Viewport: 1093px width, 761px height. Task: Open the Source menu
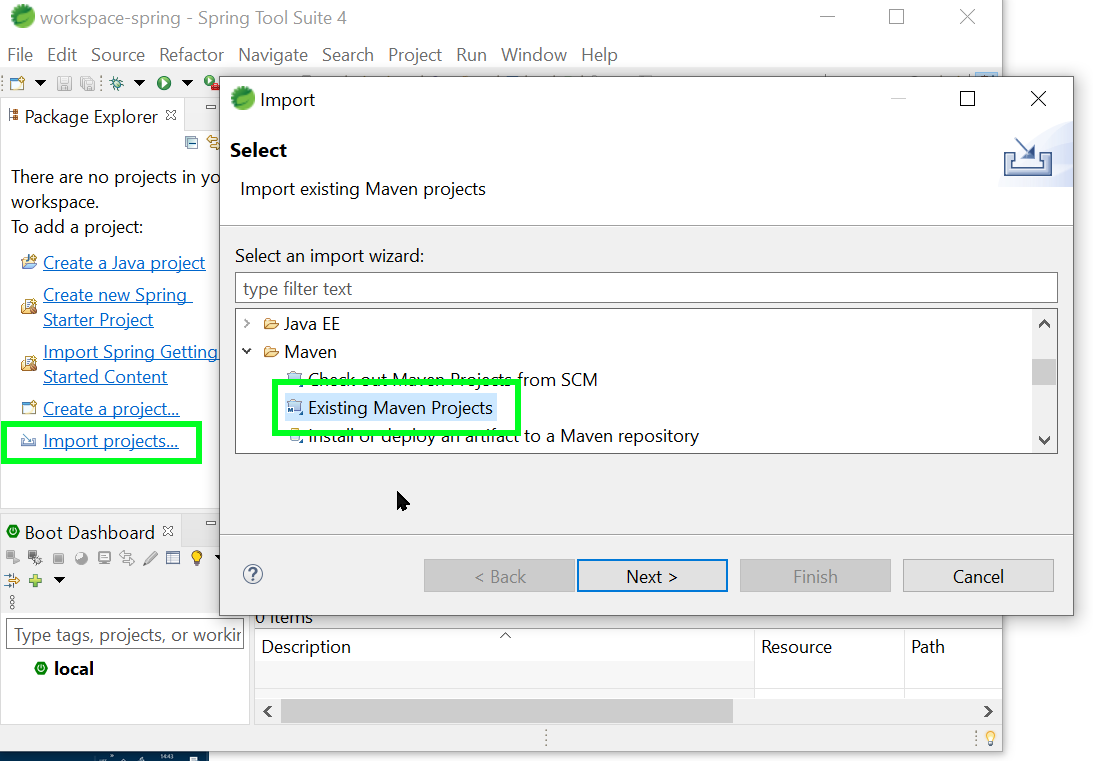click(x=118, y=54)
